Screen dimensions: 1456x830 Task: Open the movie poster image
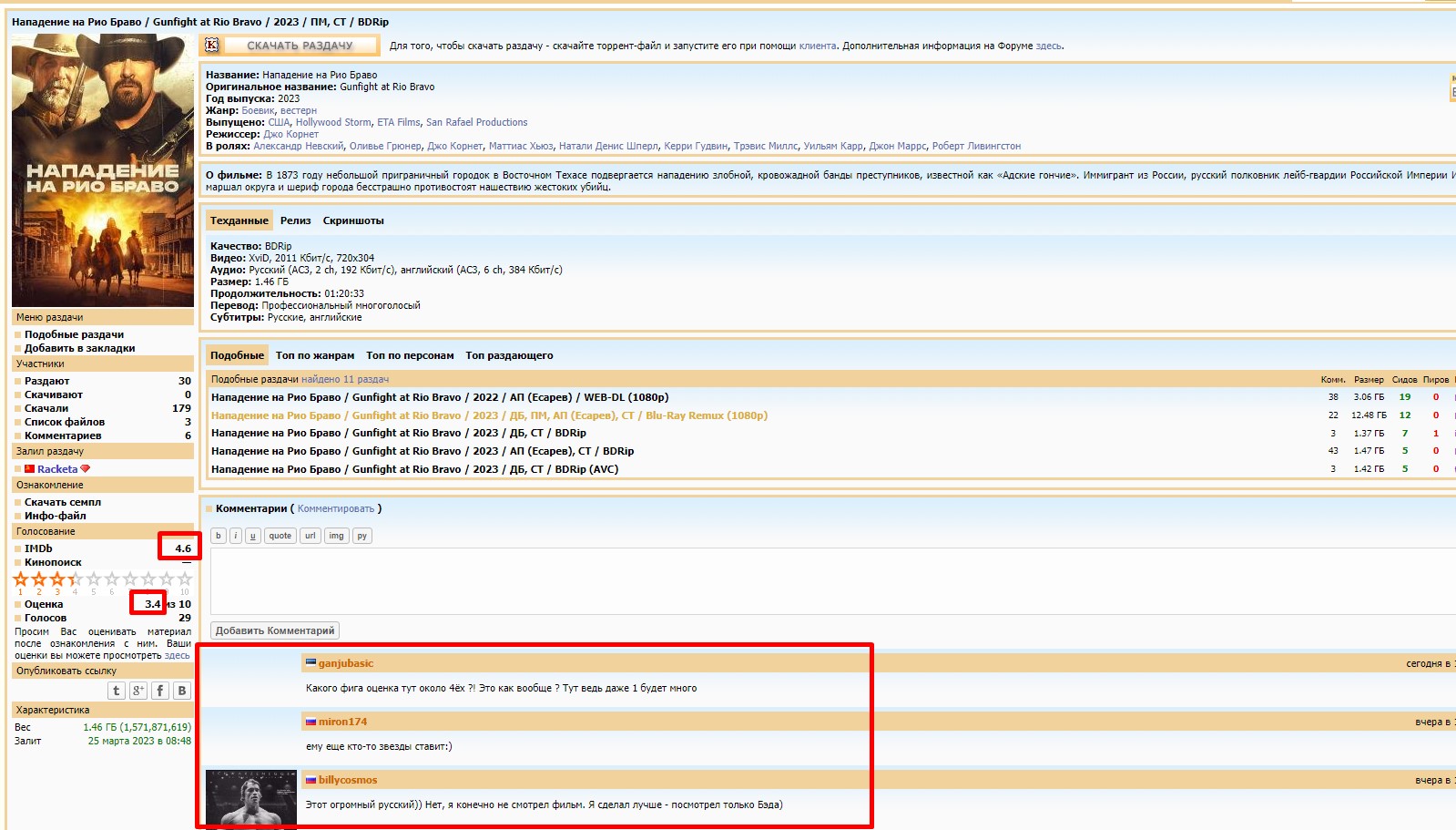(x=102, y=170)
